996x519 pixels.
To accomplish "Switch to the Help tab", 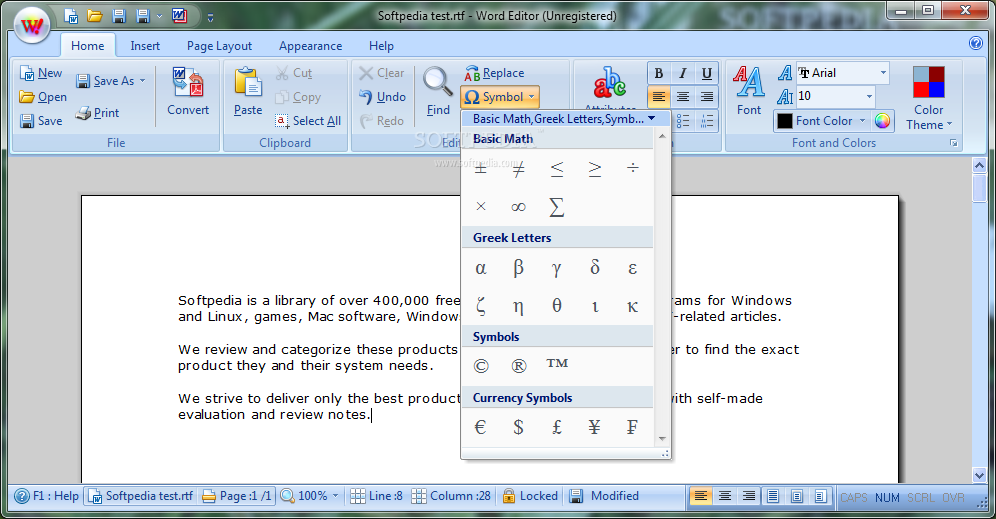I will [x=381, y=46].
